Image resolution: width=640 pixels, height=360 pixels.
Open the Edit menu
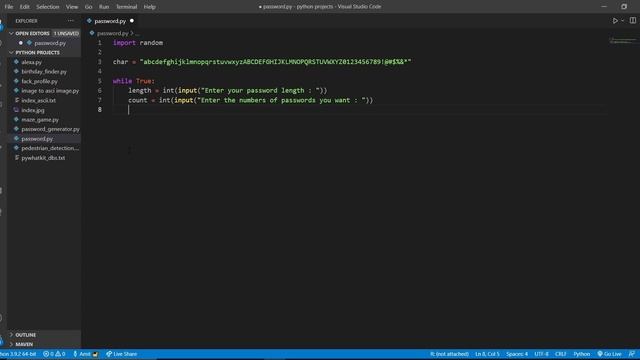(24, 7)
